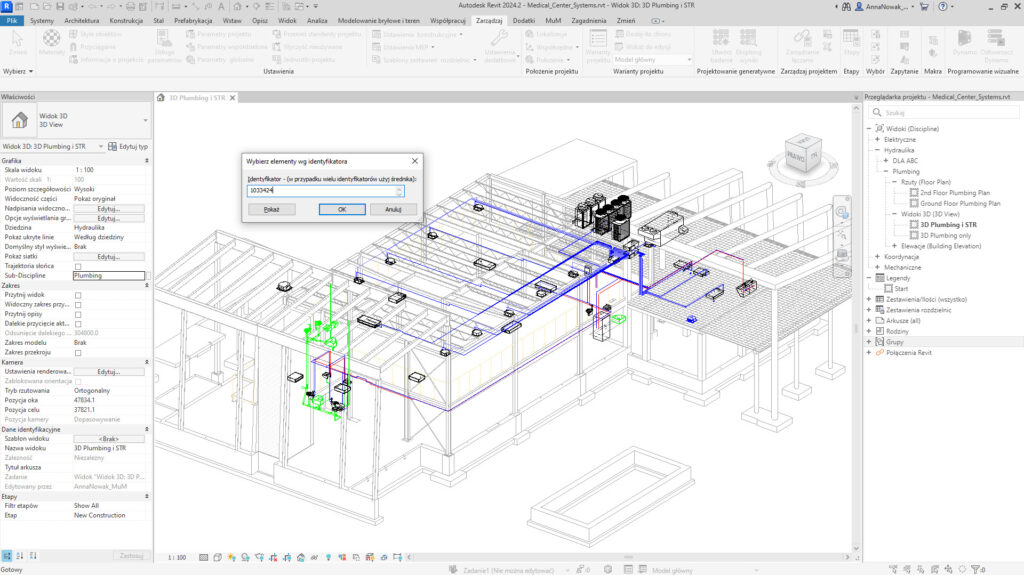1024x575 pixels.
Task: Close the 3D Plumbing i STR view tab
Action: (234, 98)
